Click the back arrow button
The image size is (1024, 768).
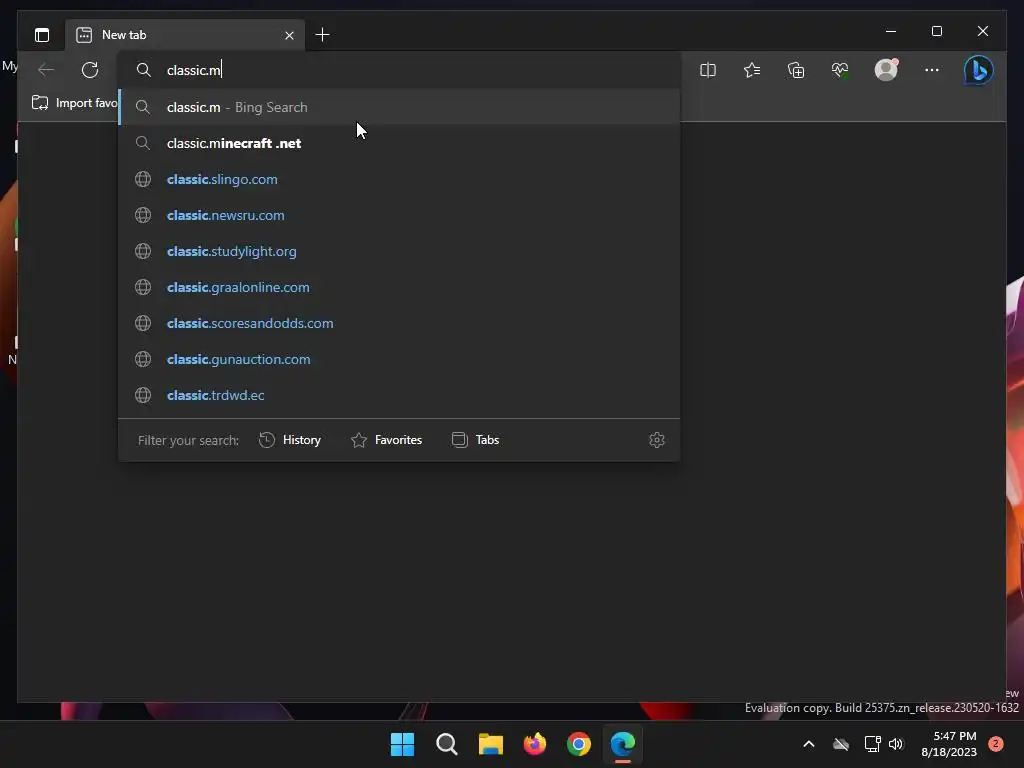(46, 70)
